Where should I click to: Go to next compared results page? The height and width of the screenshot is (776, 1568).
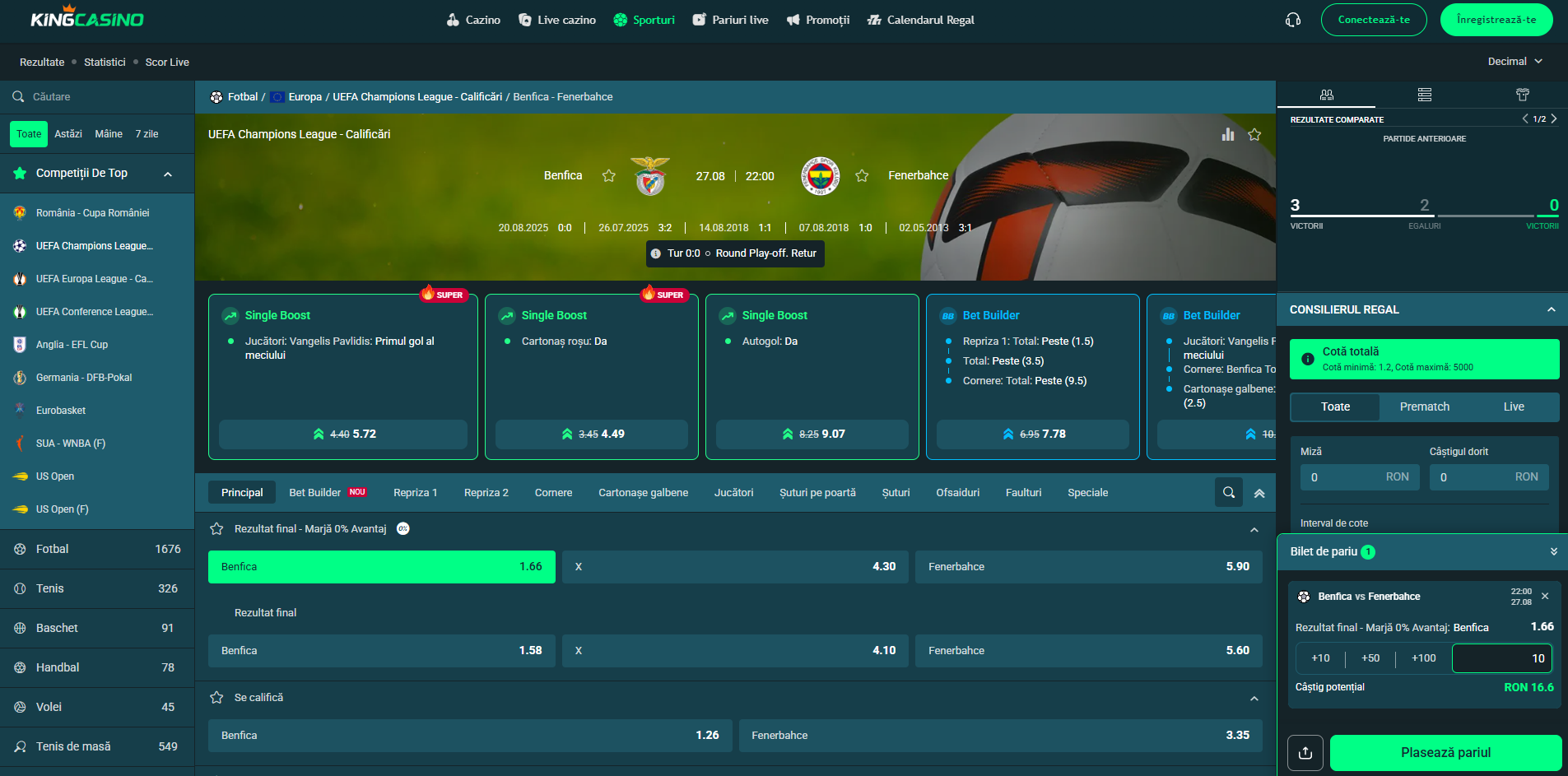(x=1554, y=119)
